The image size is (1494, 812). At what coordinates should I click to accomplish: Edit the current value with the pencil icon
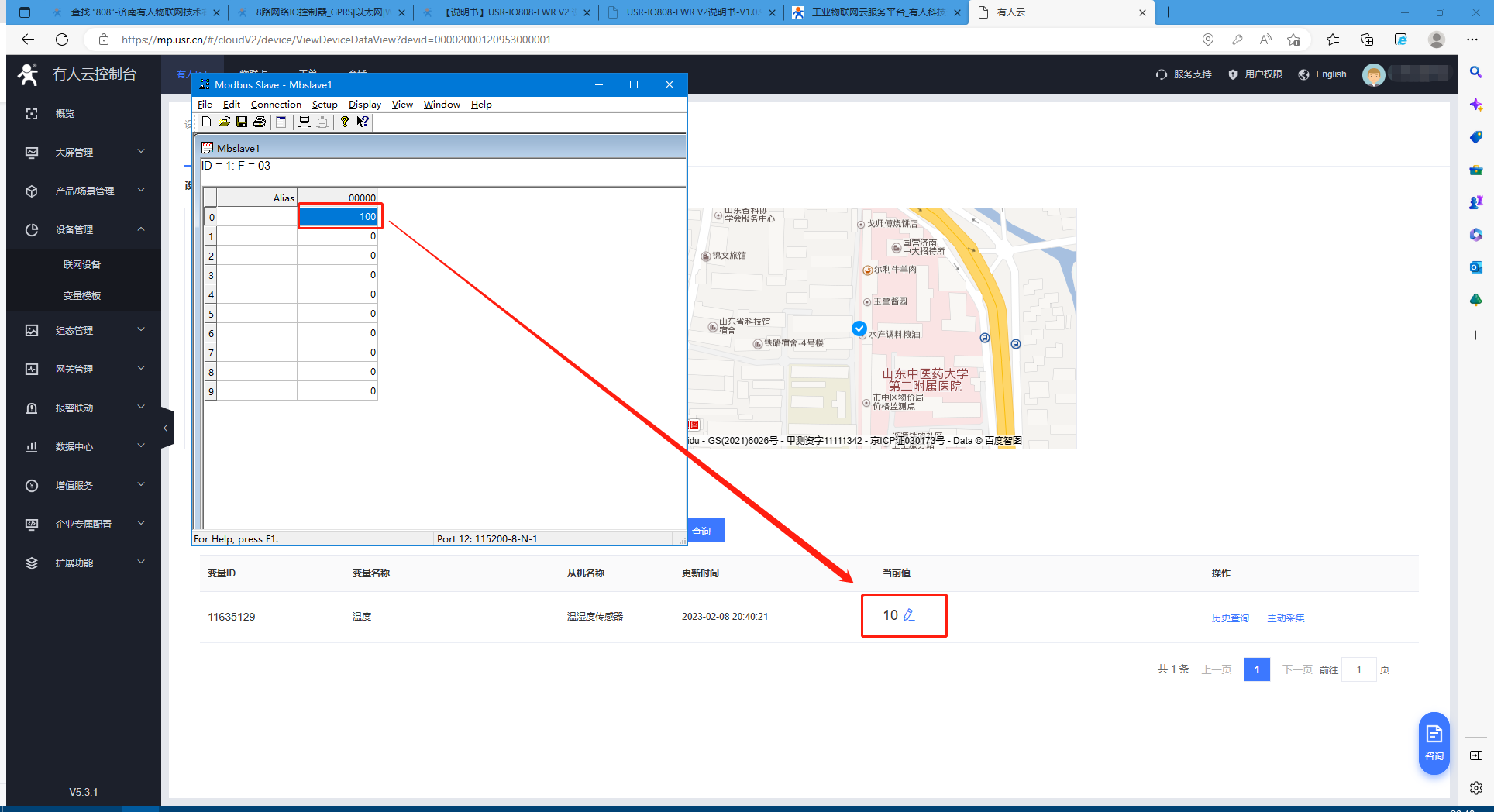[x=909, y=615]
